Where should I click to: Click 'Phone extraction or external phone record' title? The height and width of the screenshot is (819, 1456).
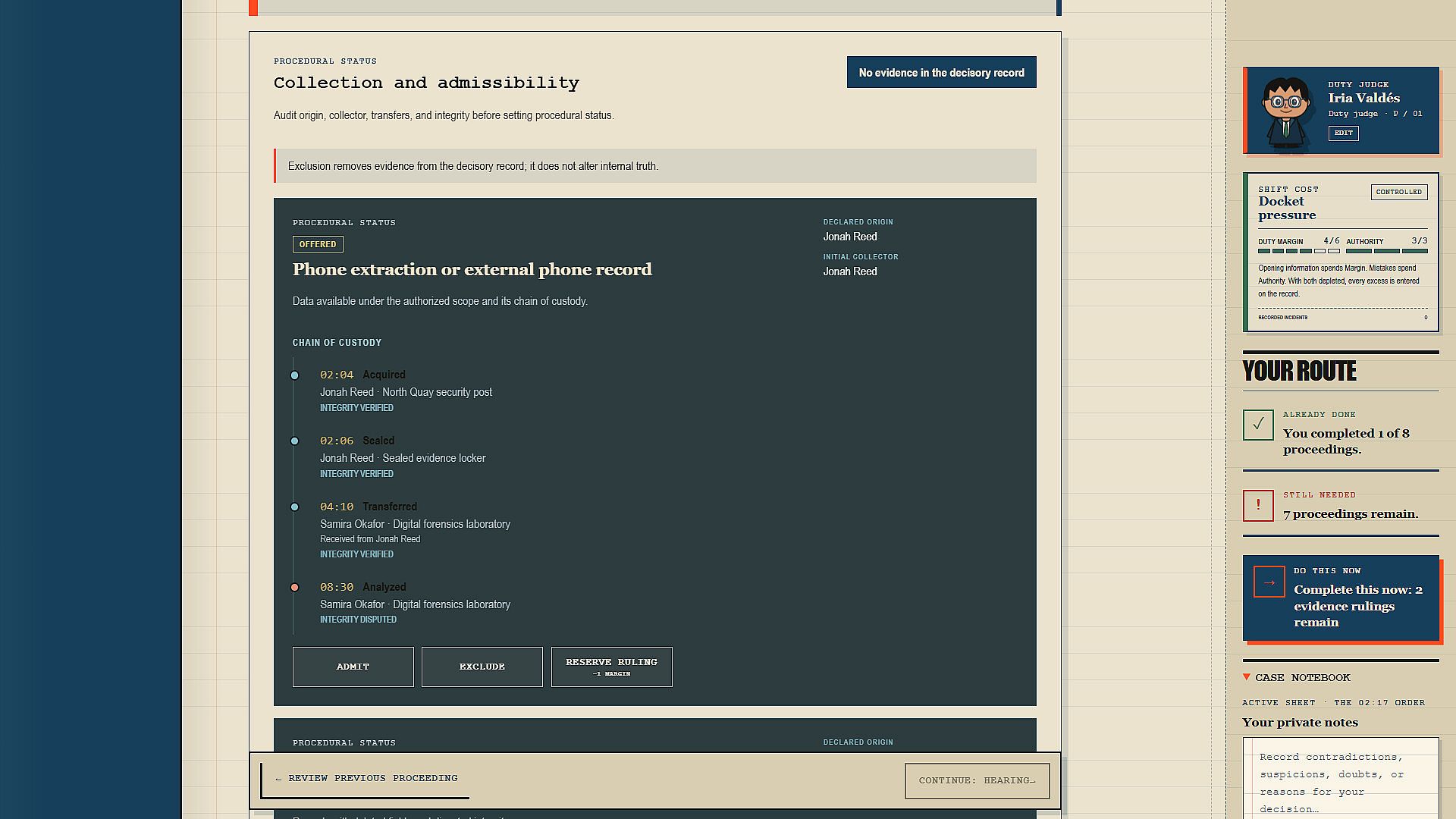point(472,270)
